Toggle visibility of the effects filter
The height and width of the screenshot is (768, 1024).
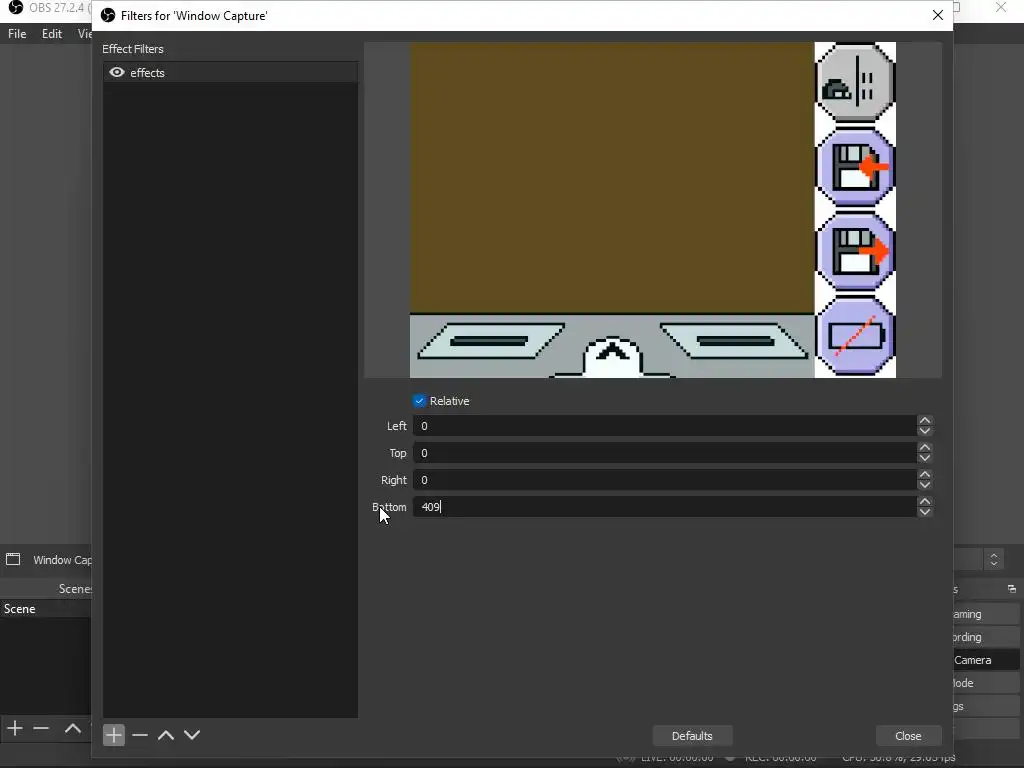[x=117, y=72]
